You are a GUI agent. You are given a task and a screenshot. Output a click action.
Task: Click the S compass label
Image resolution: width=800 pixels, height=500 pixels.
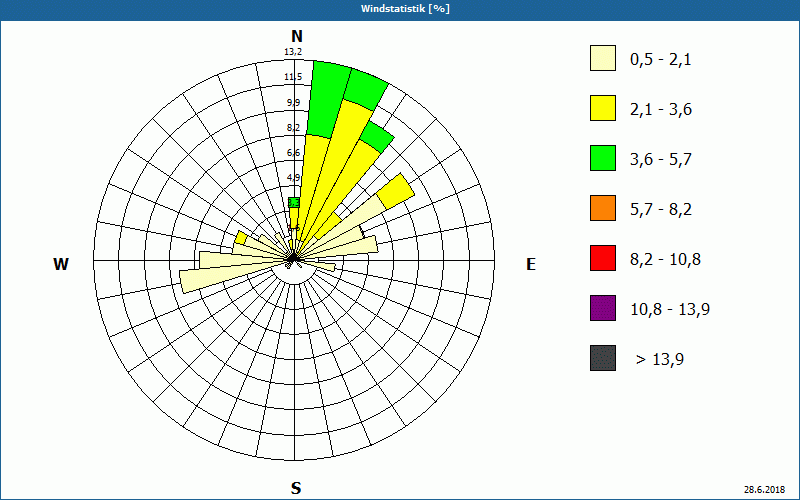coord(296,488)
